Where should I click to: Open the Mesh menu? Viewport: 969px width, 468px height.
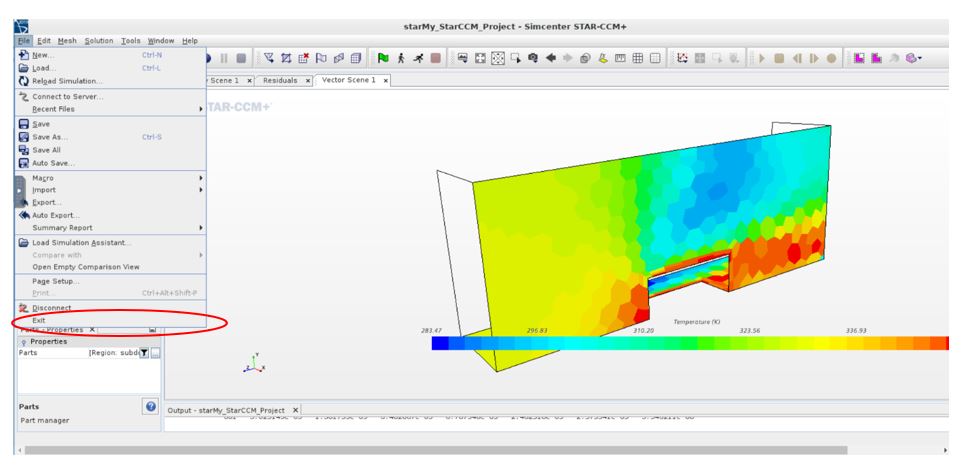[67, 41]
